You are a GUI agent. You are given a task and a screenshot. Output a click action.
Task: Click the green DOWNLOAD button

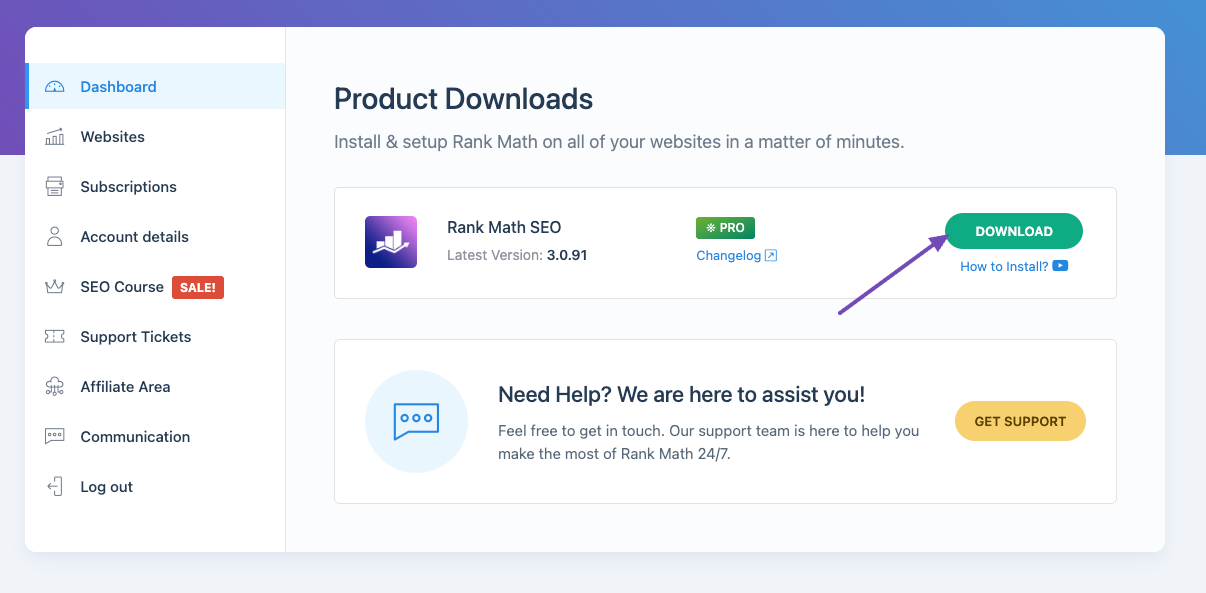click(x=1014, y=231)
